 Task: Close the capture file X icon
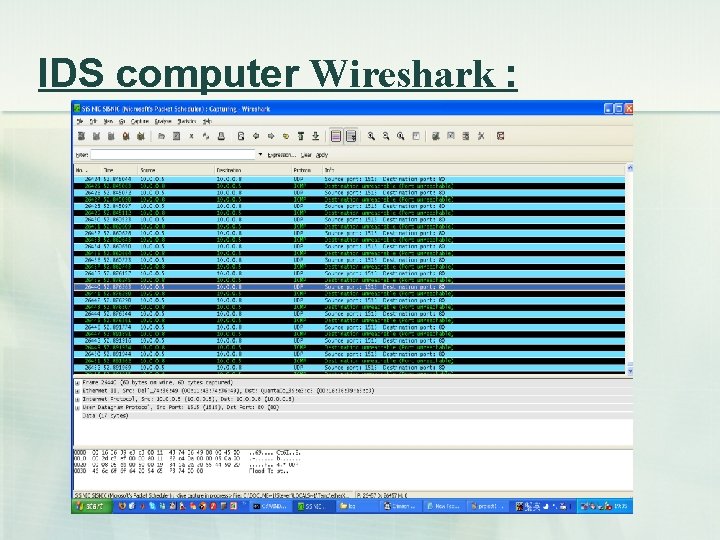pyautogui.click(x=191, y=136)
